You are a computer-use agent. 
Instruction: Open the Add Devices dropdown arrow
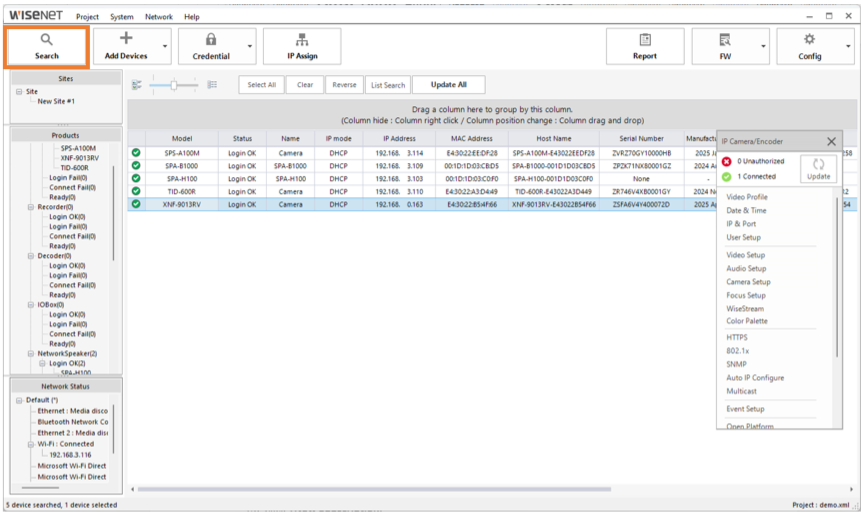(164, 46)
